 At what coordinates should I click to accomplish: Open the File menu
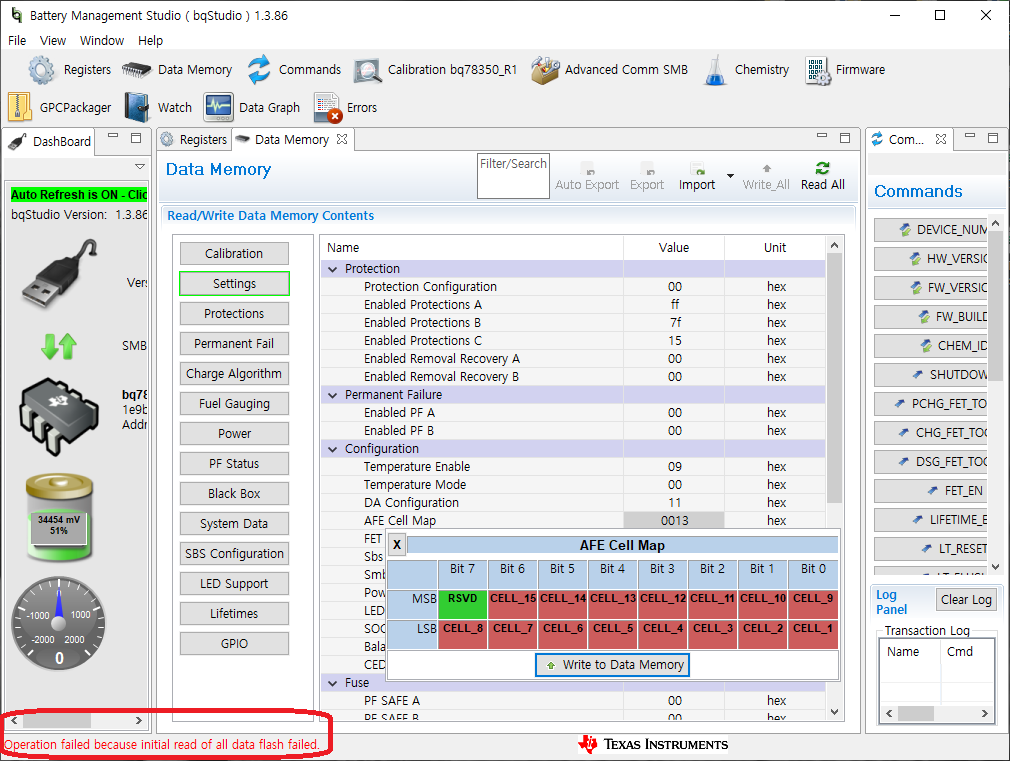coord(17,41)
